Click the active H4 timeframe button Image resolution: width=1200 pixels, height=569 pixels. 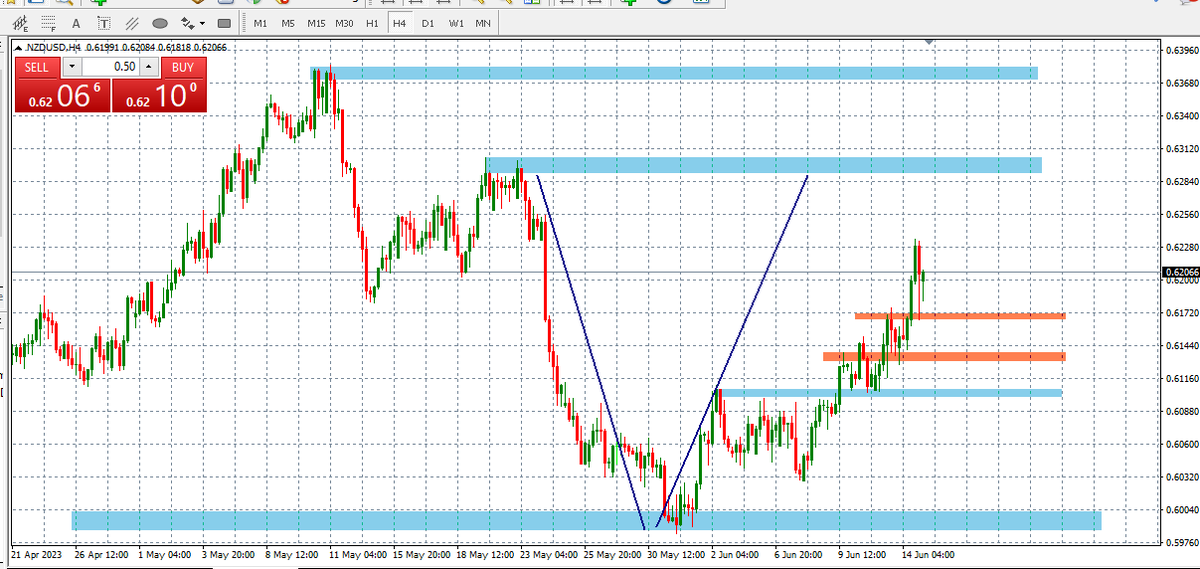click(399, 23)
